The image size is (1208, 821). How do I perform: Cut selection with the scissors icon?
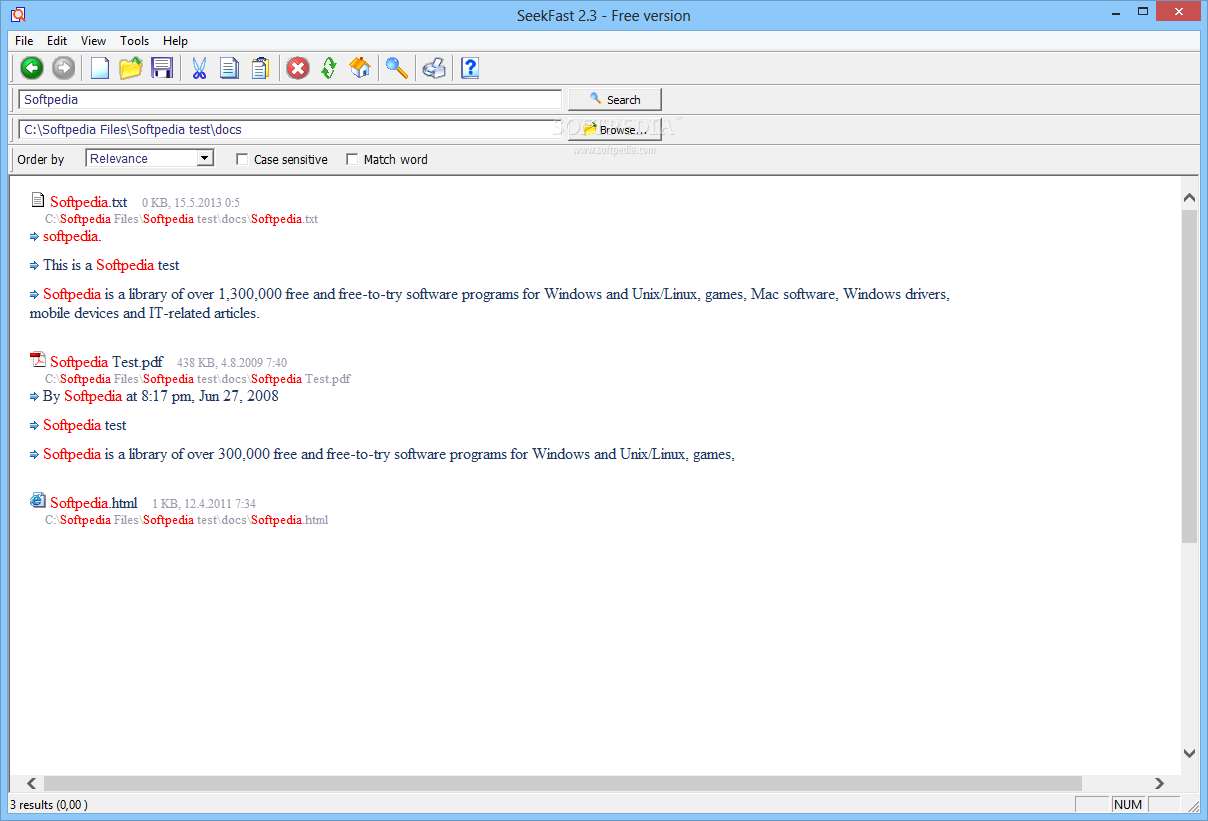click(x=199, y=68)
